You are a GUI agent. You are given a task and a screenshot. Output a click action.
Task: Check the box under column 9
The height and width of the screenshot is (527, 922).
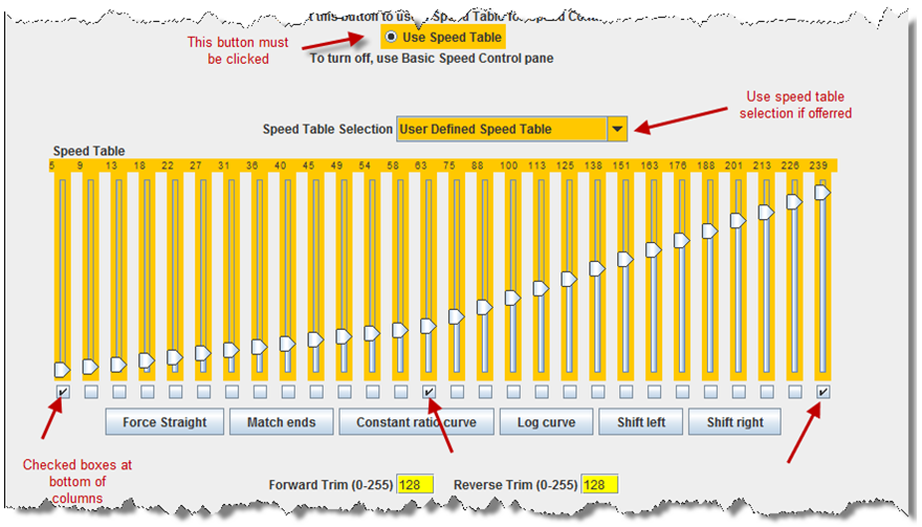pyautogui.click(x=91, y=392)
